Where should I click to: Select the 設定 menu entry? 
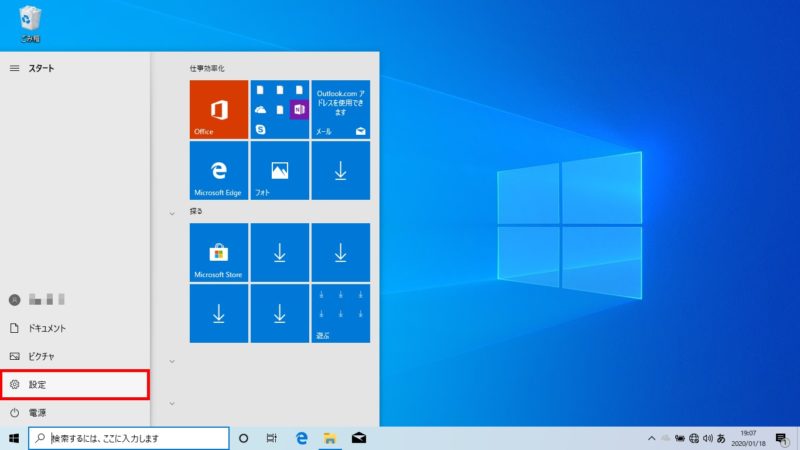(75, 385)
